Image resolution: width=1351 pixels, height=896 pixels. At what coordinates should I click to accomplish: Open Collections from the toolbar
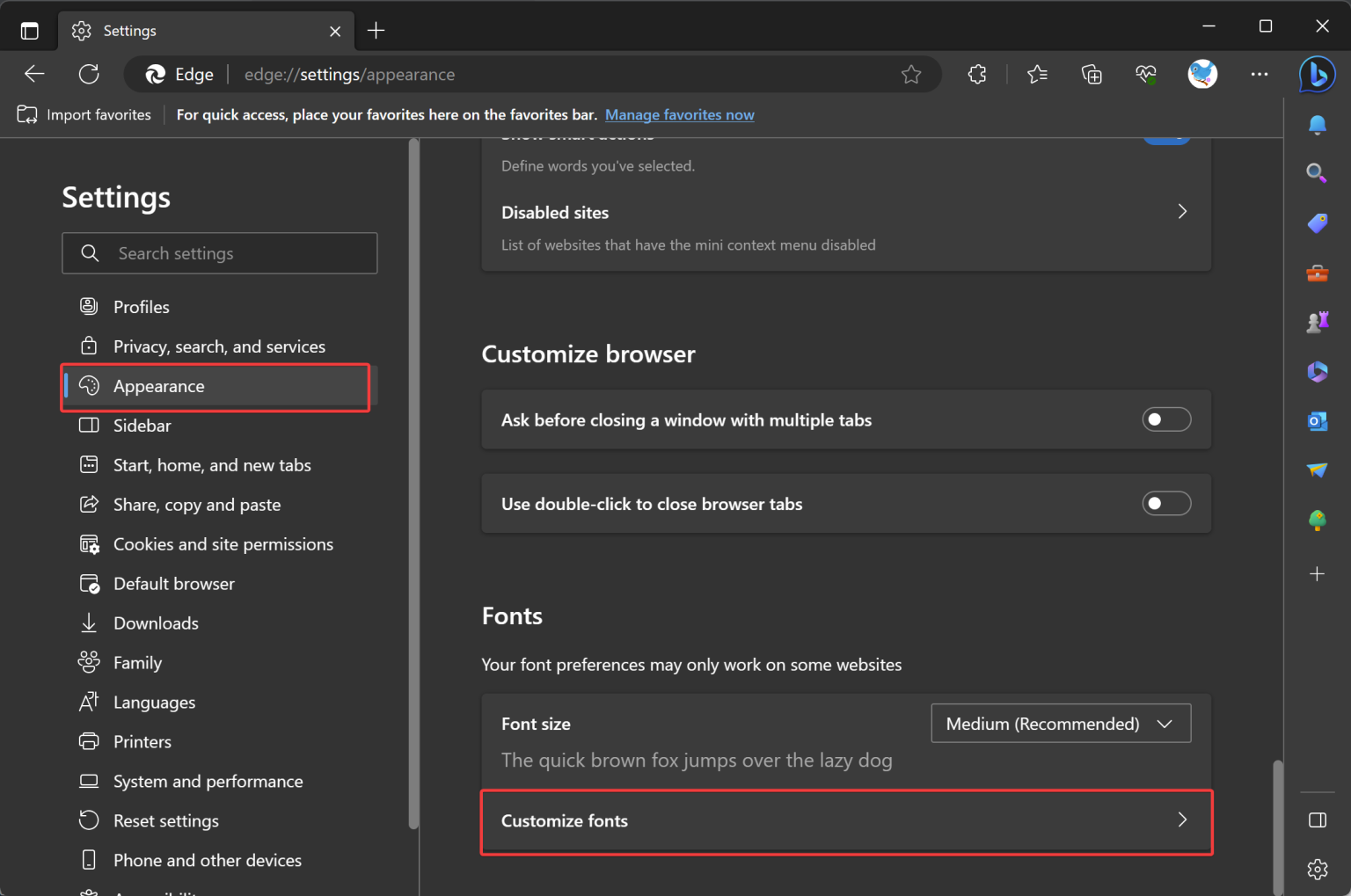pyautogui.click(x=1092, y=74)
